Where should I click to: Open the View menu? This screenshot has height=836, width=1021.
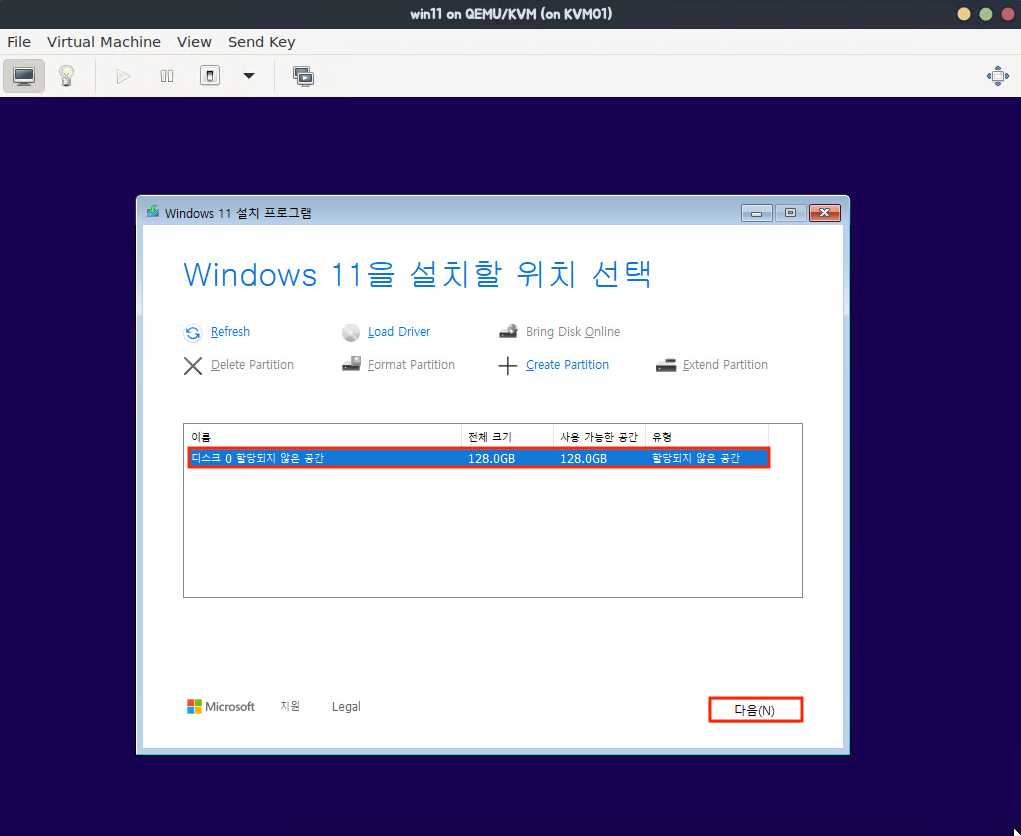point(194,42)
